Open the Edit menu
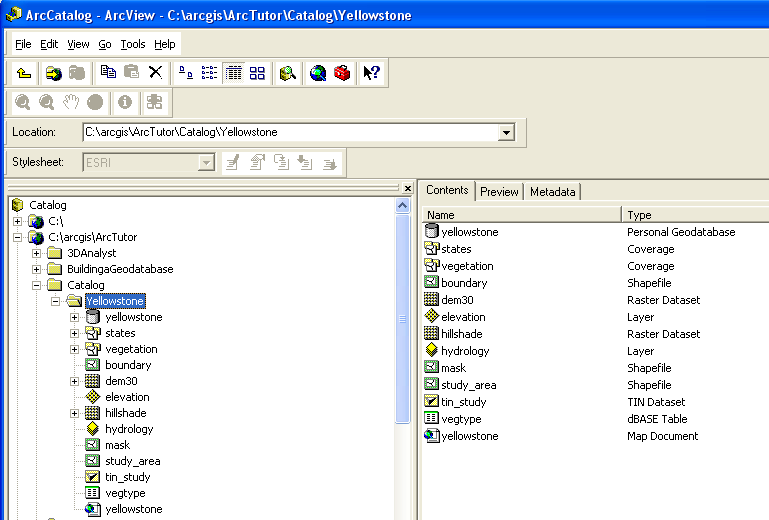769x520 pixels. tap(49, 44)
